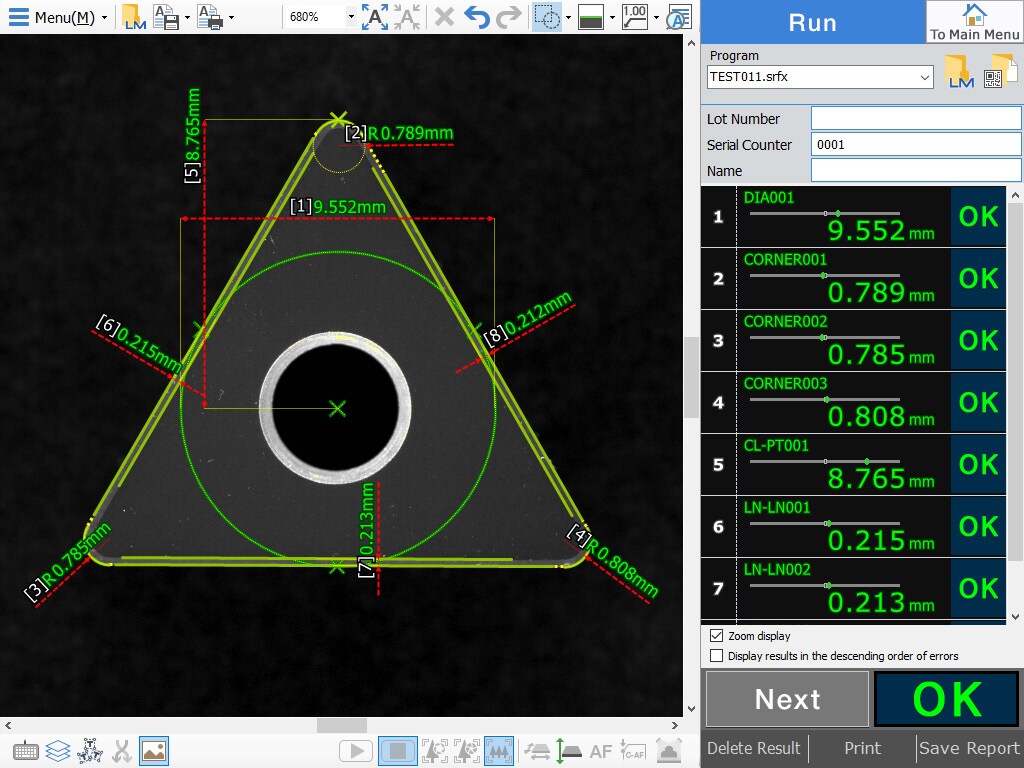Open the 680% zoom level dropdown

[x=351, y=17]
